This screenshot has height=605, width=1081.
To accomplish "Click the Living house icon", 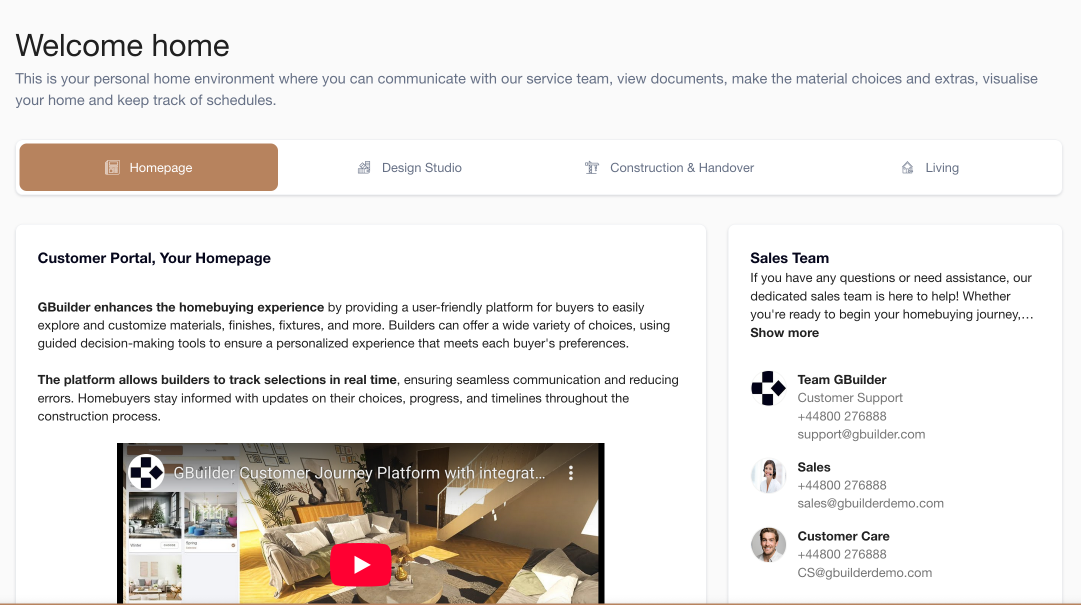I will [907, 167].
